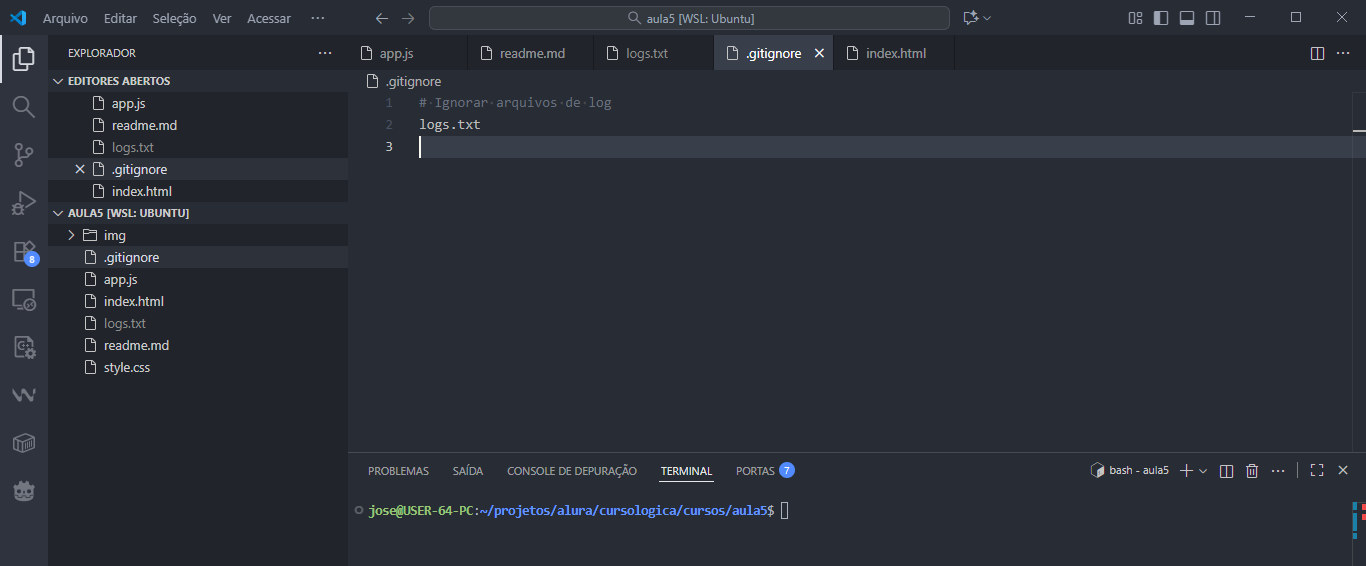Close the terminal panel

tap(1343, 471)
